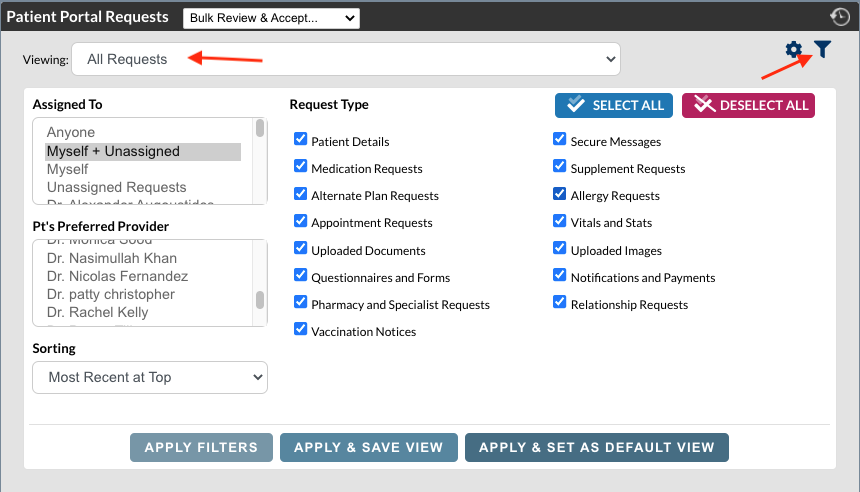Select Dr. Nasimullah Khan as preferred provider
This screenshot has height=492, width=860.
coord(143,258)
